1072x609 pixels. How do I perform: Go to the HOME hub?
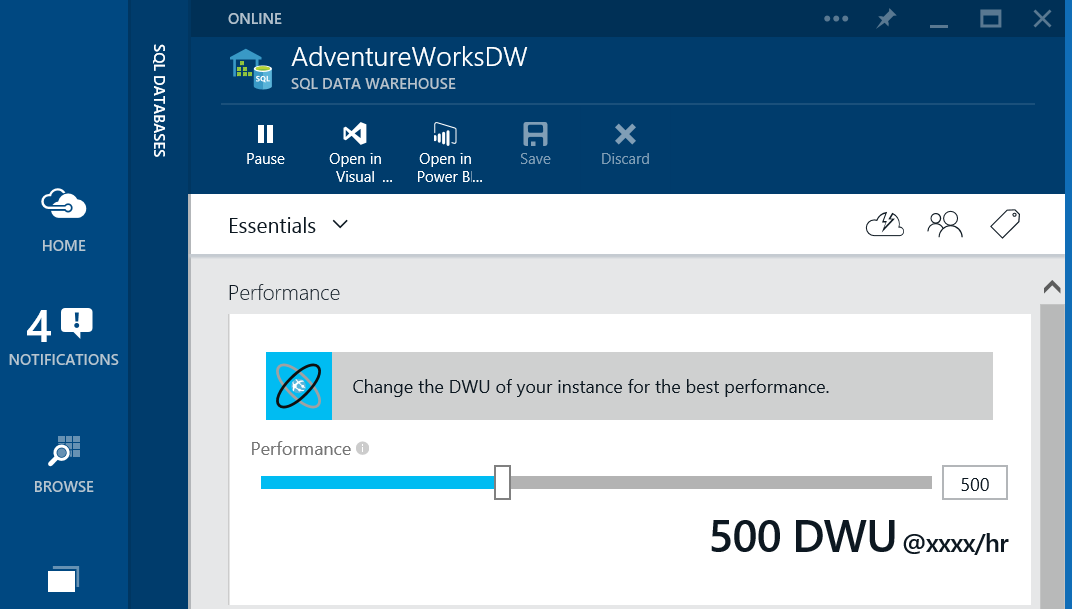64,221
